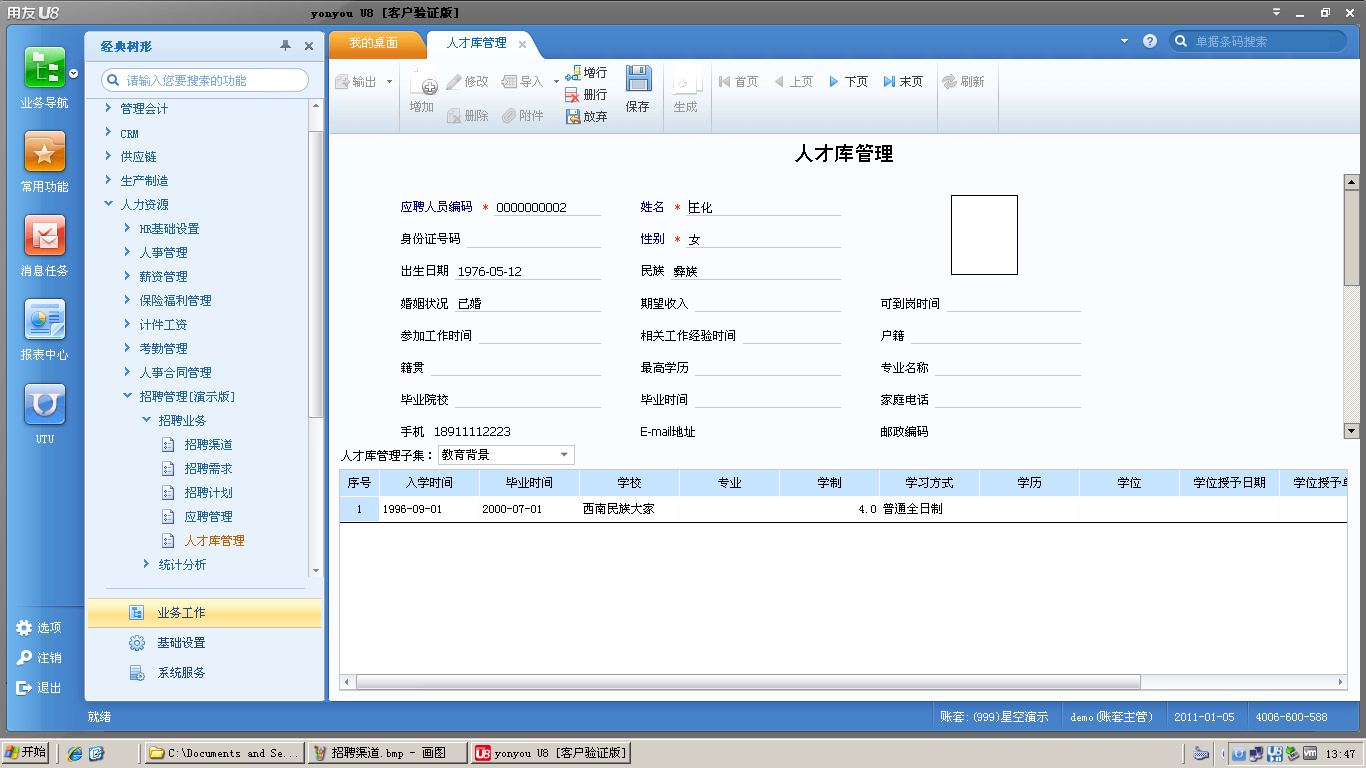1366x768 pixels.
Task: Open dropdown arrow beside help icon
Action: point(1124,41)
